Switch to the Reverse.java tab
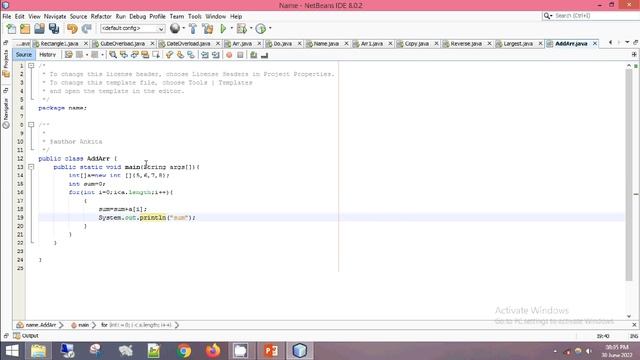The height and width of the screenshot is (360, 640). click(466, 44)
